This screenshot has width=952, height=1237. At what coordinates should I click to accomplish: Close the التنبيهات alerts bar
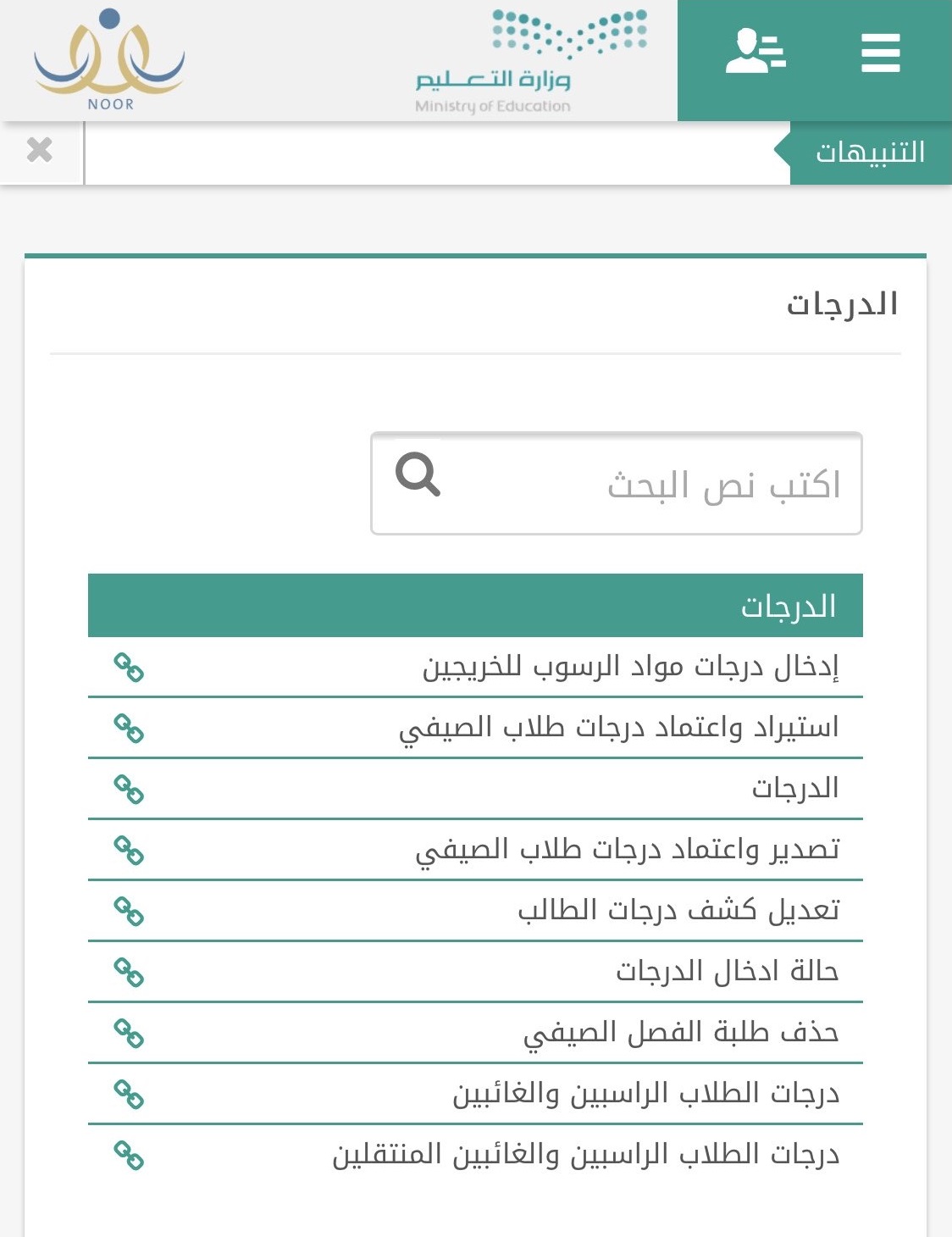(40, 150)
